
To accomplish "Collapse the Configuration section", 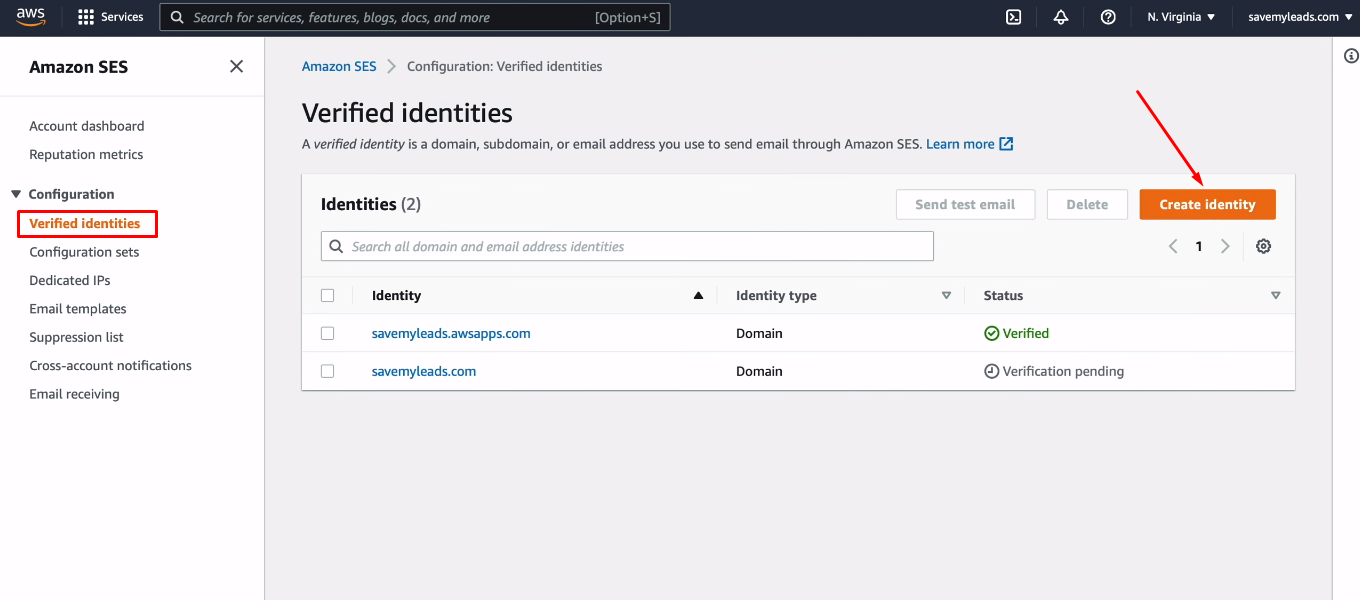I will pyautogui.click(x=16, y=194).
